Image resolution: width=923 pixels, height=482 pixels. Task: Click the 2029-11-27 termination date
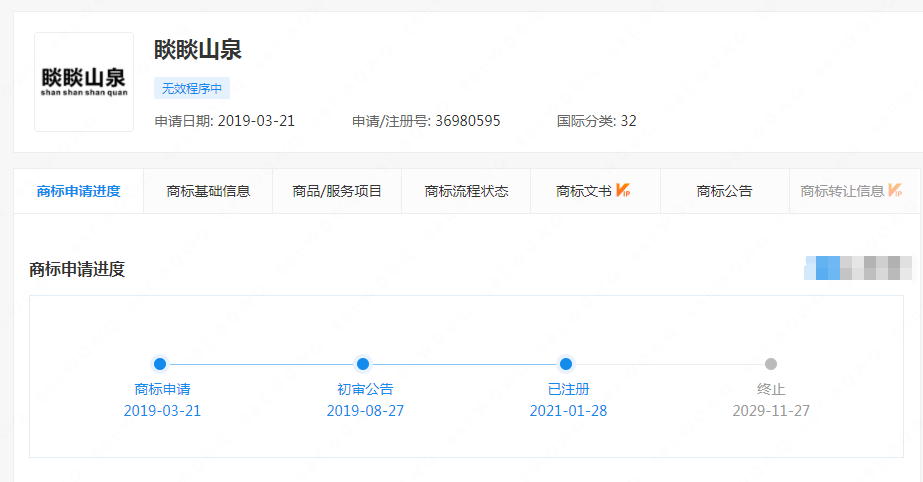coord(771,411)
